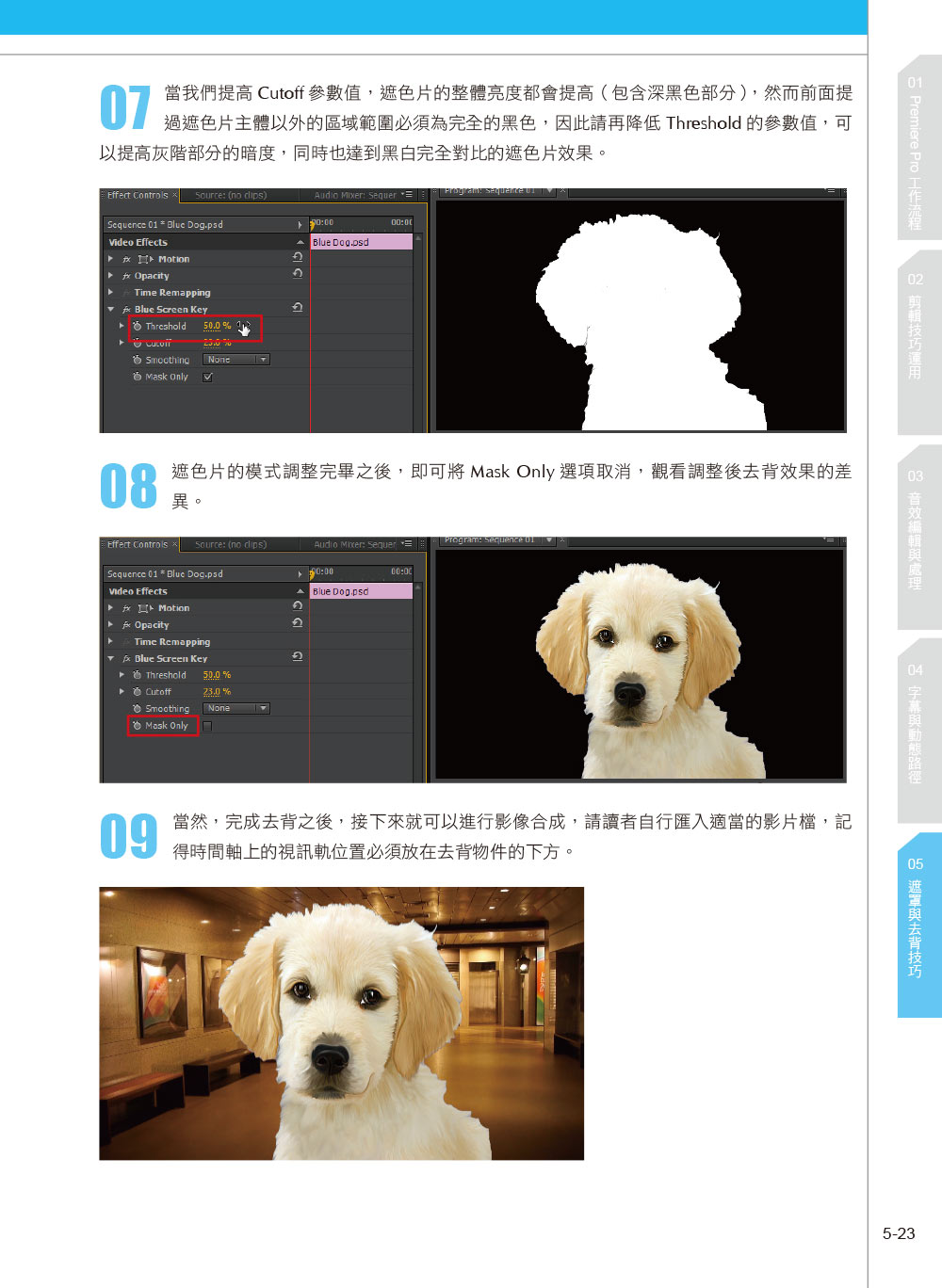Collapse Blue Screen Key in step 08 panel
The height and width of the screenshot is (1288, 942).
(x=111, y=659)
